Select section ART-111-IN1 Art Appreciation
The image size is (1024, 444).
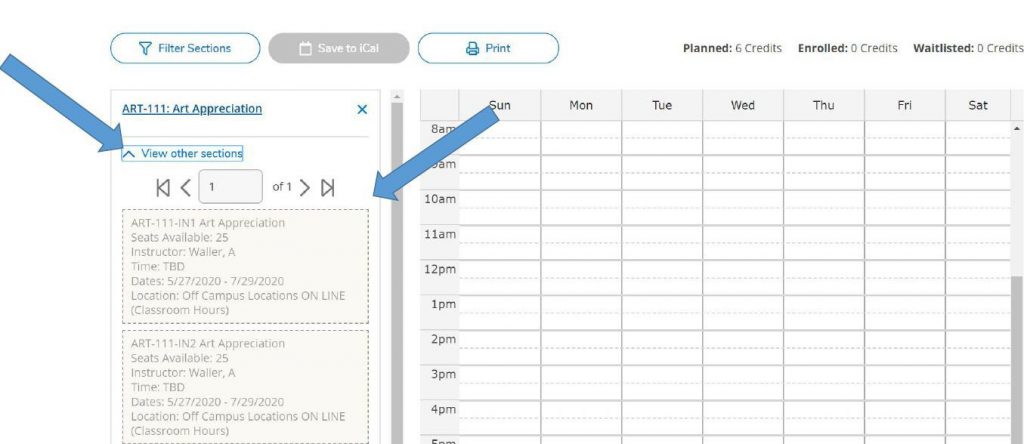point(245,266)
